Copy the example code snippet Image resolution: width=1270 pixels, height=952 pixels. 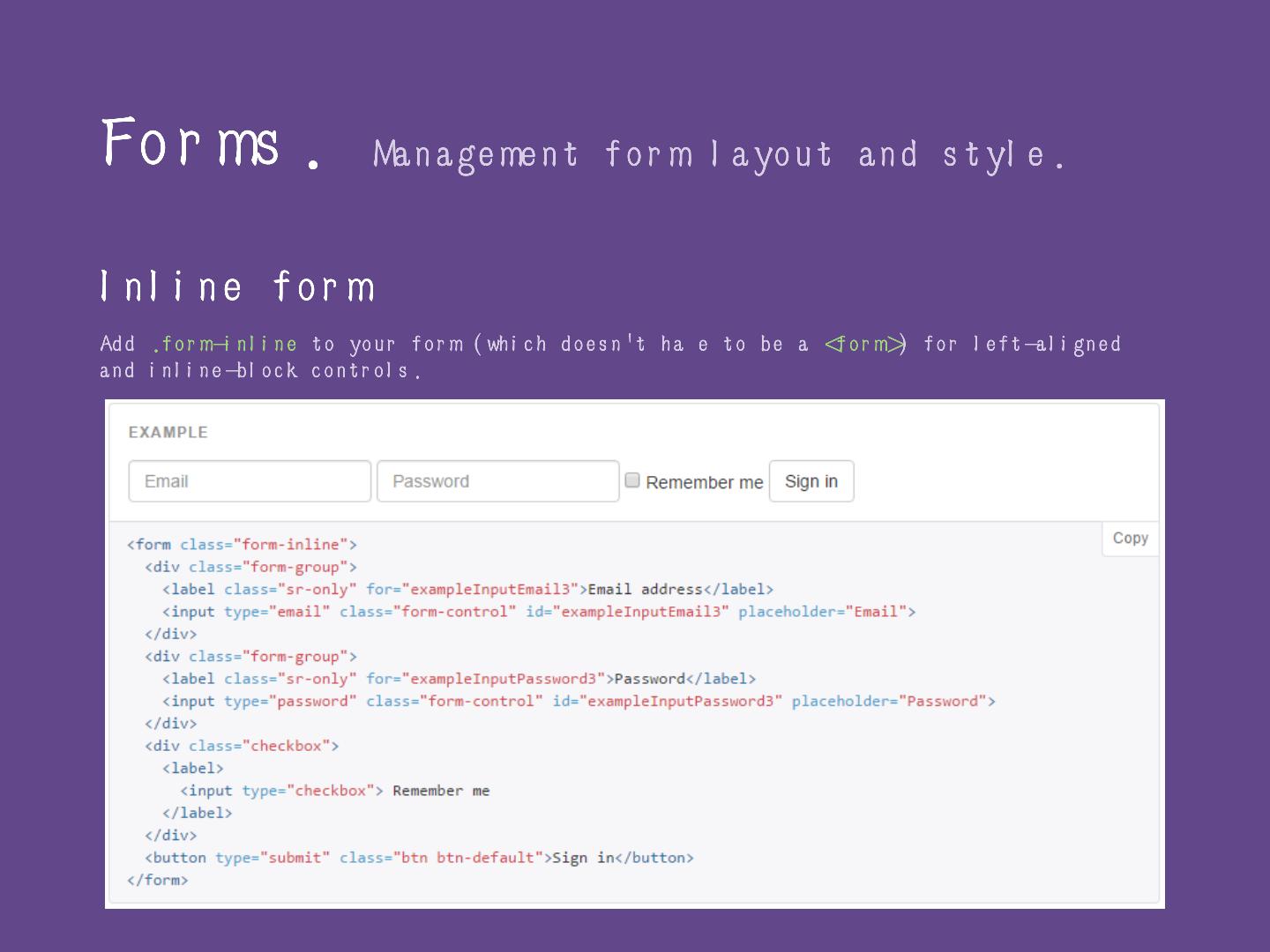[1130, 539]
